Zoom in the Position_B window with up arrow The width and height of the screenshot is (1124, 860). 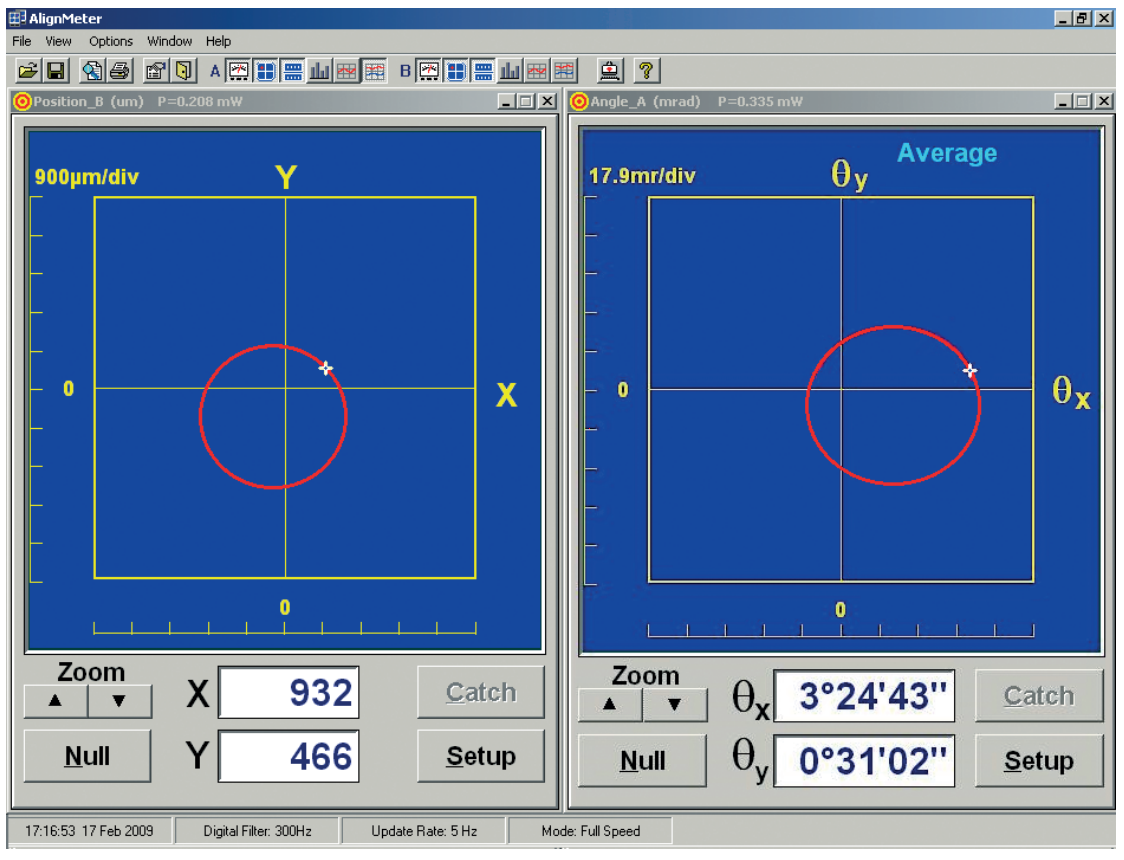55,702
